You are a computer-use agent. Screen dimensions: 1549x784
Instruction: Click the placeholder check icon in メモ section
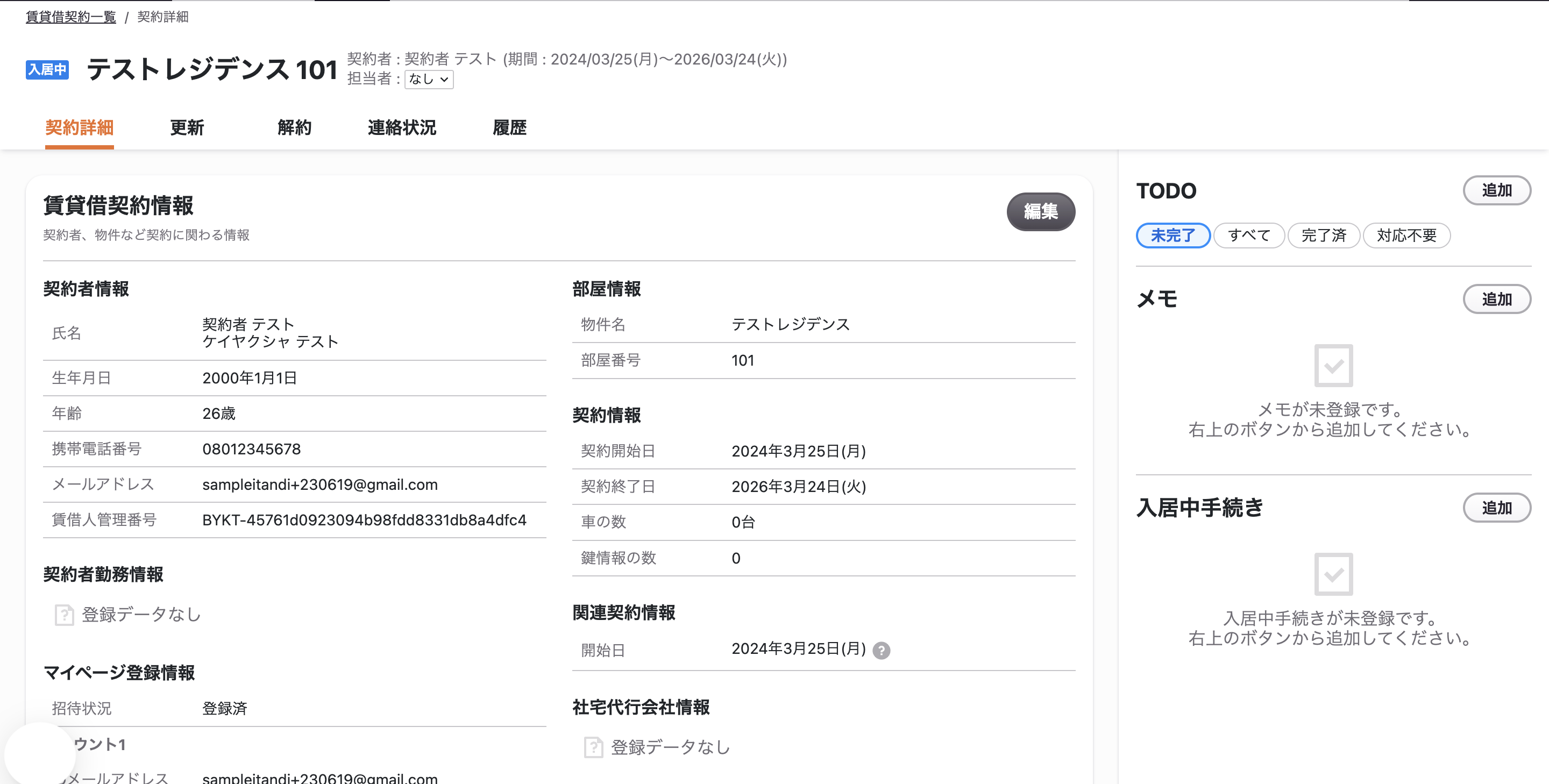click(x=1333, y=366)
